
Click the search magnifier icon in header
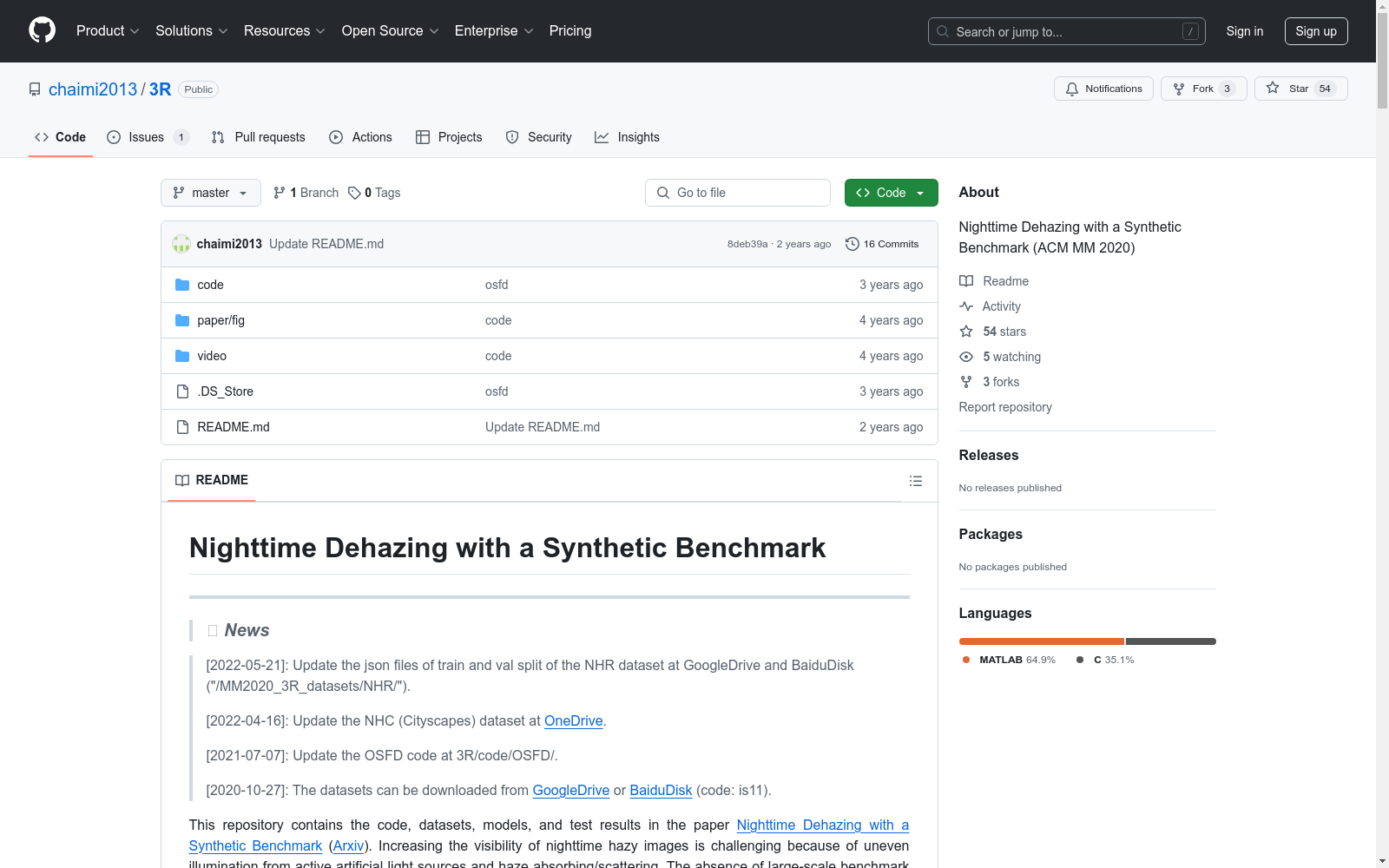(x=943, y=31)
